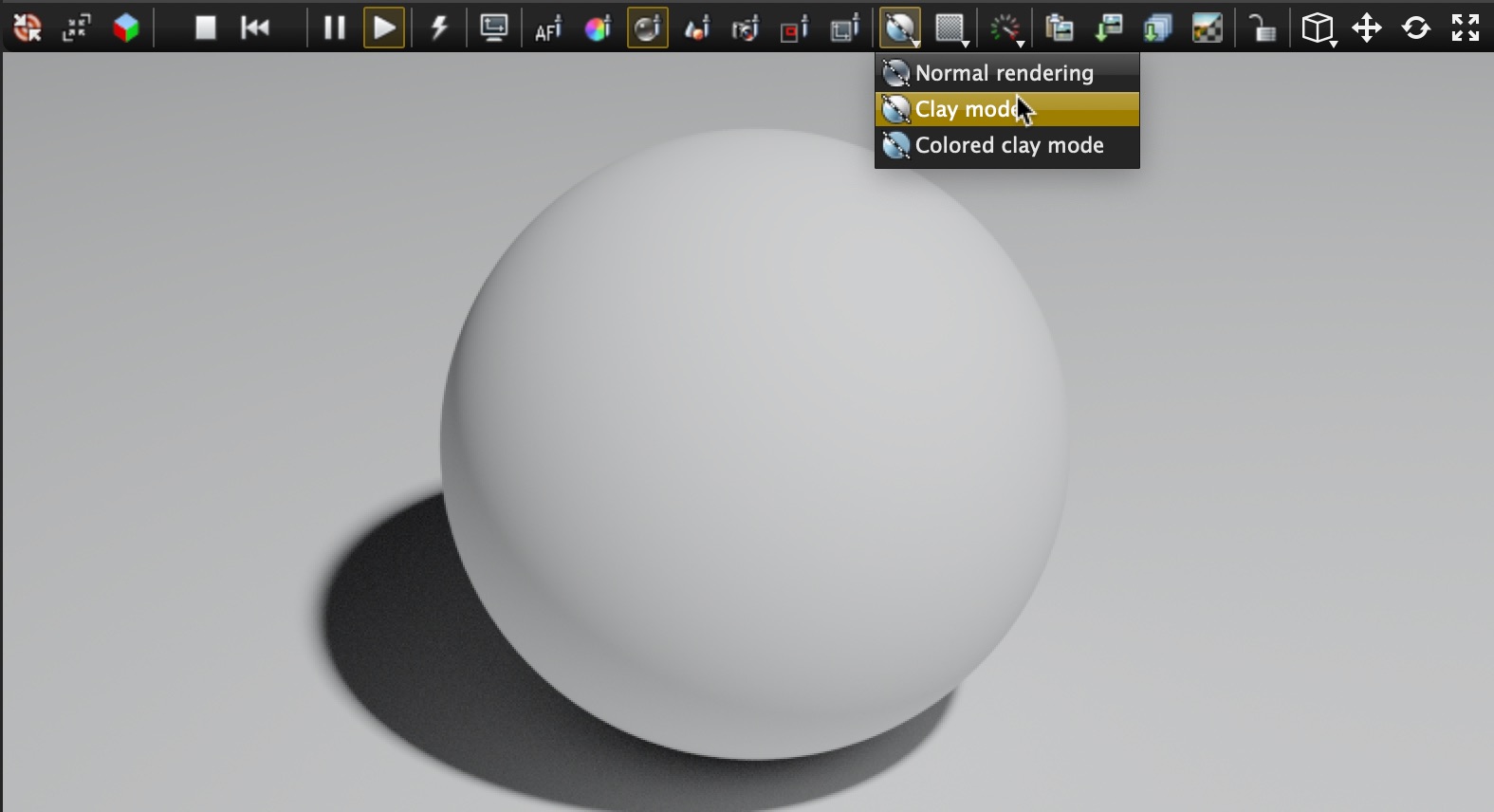
Task: Choose Clay mode from the menu
Action: click(1007, 109)
